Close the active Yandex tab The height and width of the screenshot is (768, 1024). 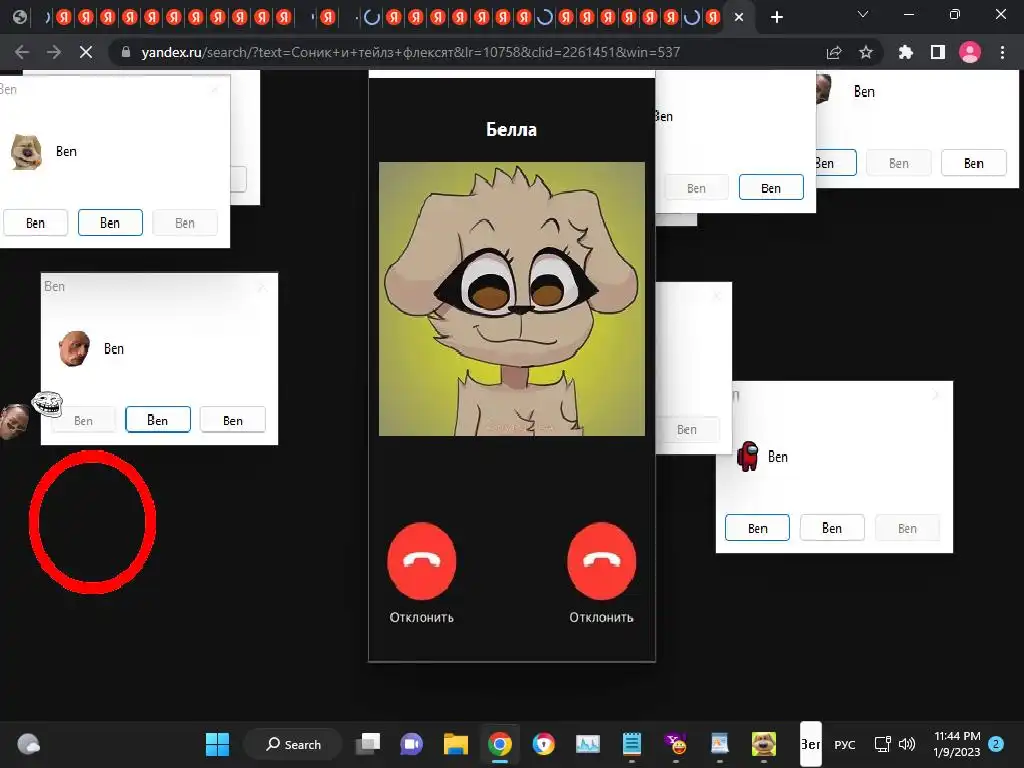[x=739, y=18]
